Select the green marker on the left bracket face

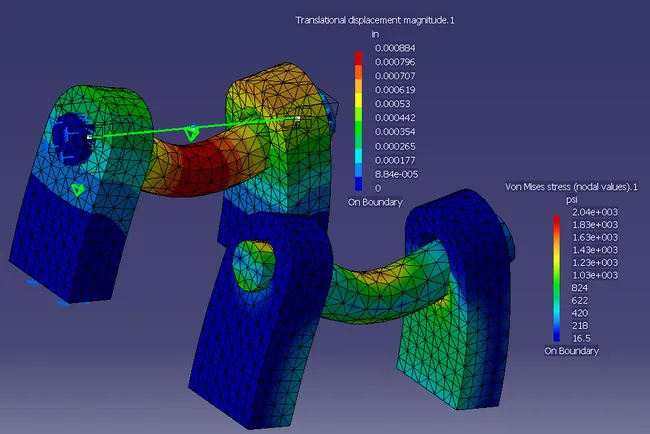tap(77, 188)
